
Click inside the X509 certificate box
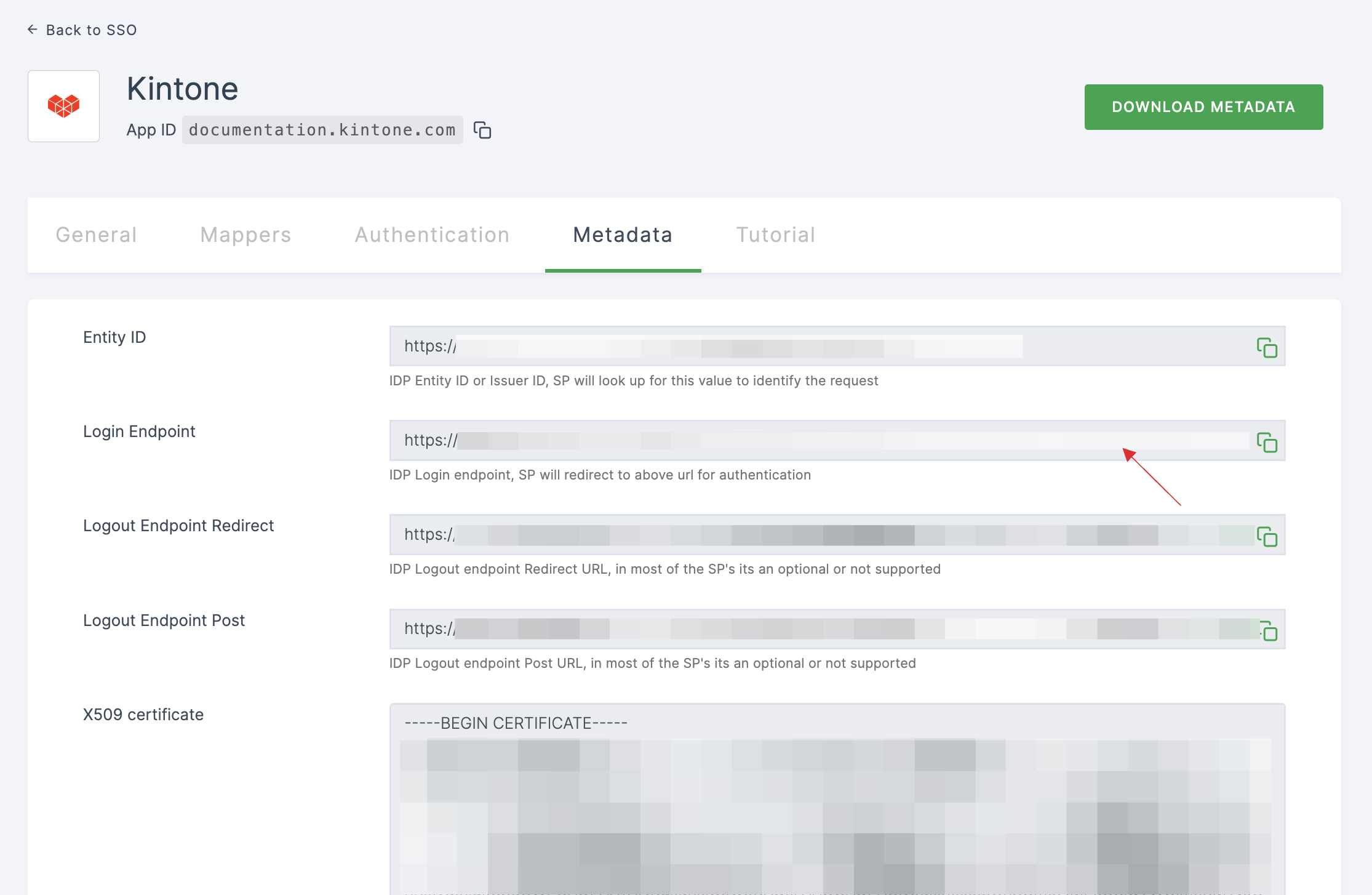click(837, 800)
